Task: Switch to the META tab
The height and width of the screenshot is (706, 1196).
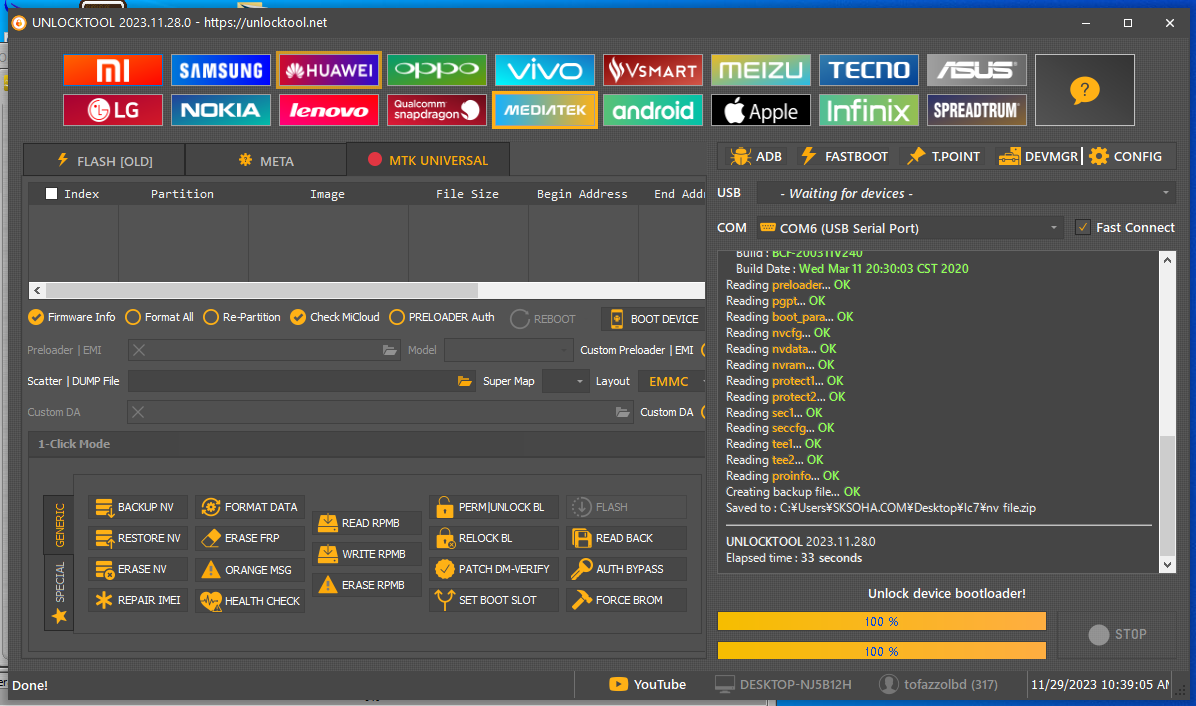Action: [265, 160]
